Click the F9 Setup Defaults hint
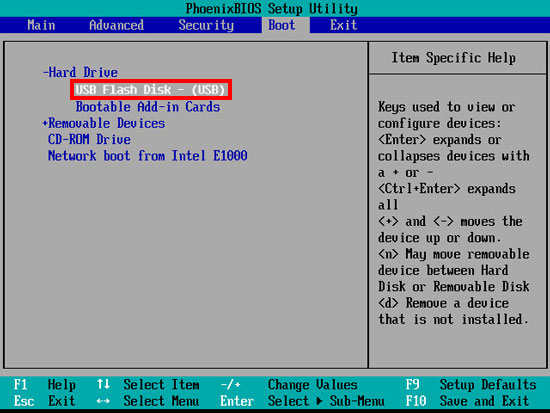 tap(471, 385)
